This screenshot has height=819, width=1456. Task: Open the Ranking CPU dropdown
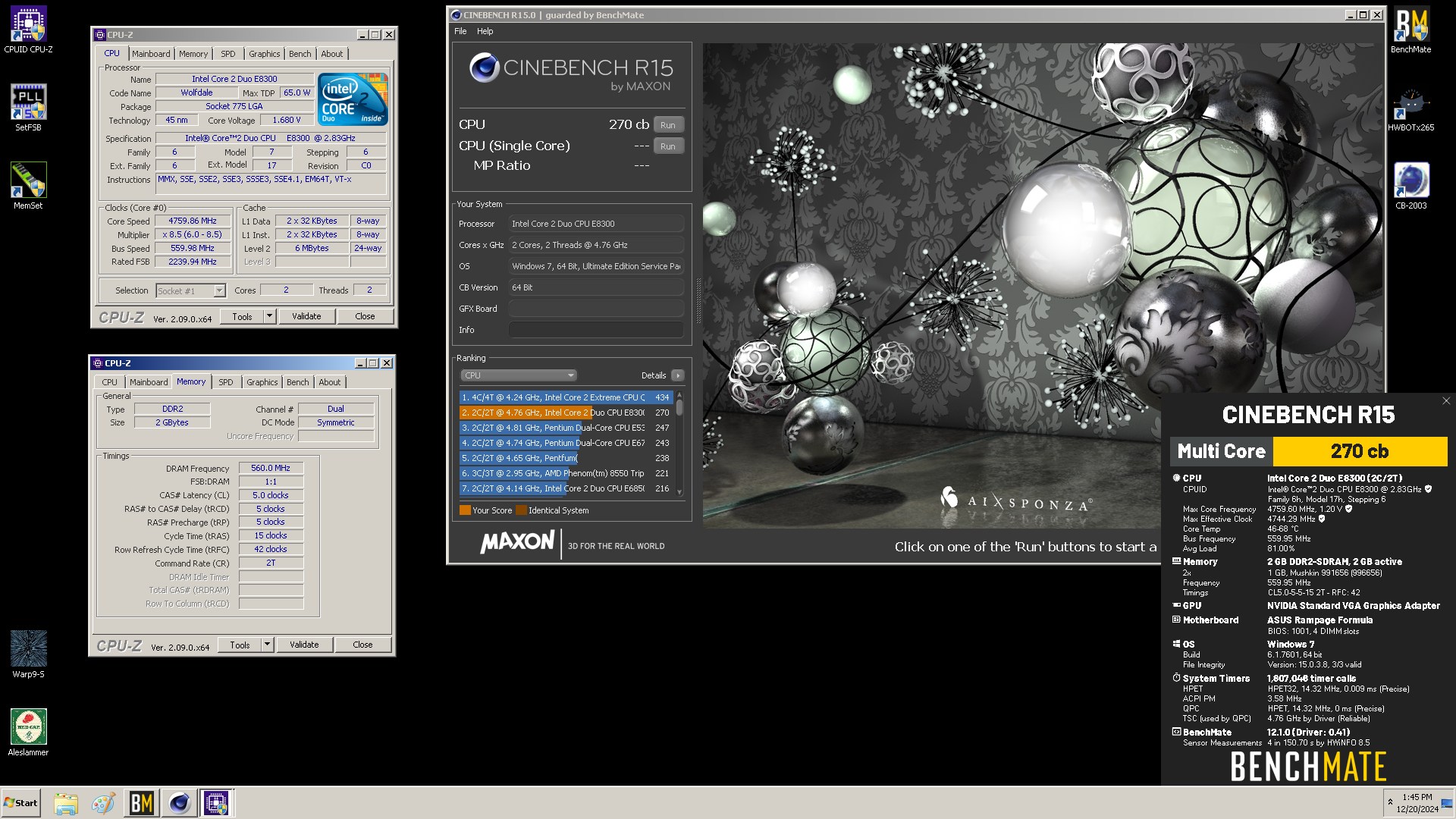click(519, 375)
